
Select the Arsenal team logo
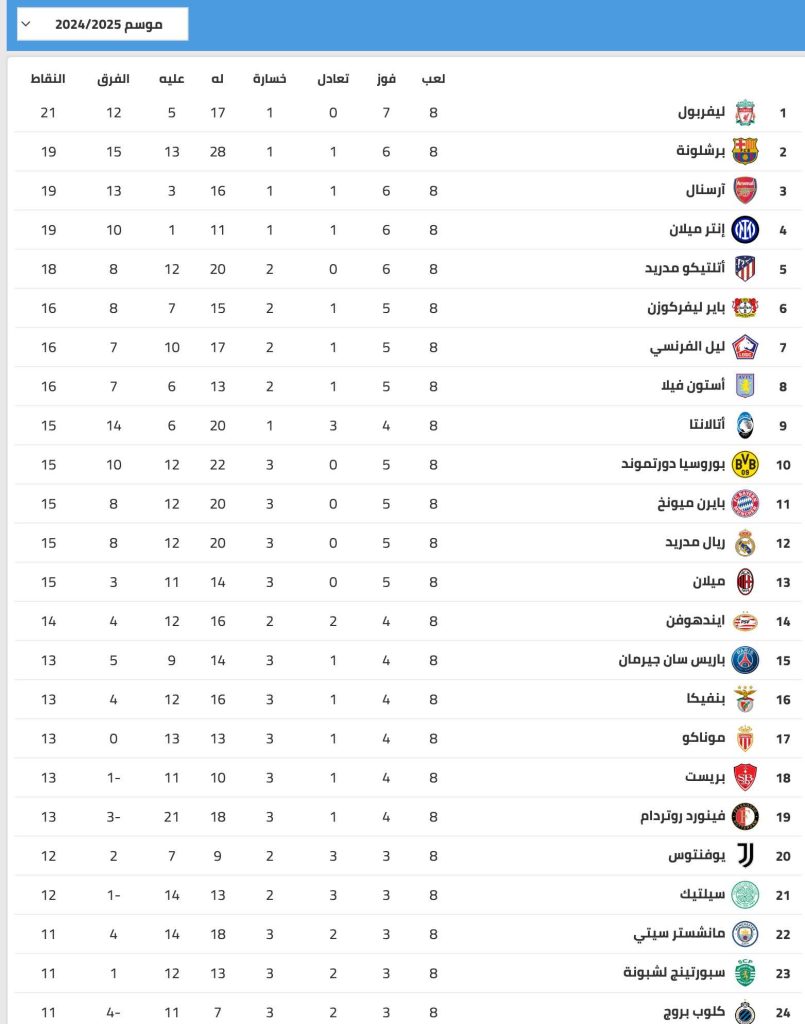click(745, 191)
